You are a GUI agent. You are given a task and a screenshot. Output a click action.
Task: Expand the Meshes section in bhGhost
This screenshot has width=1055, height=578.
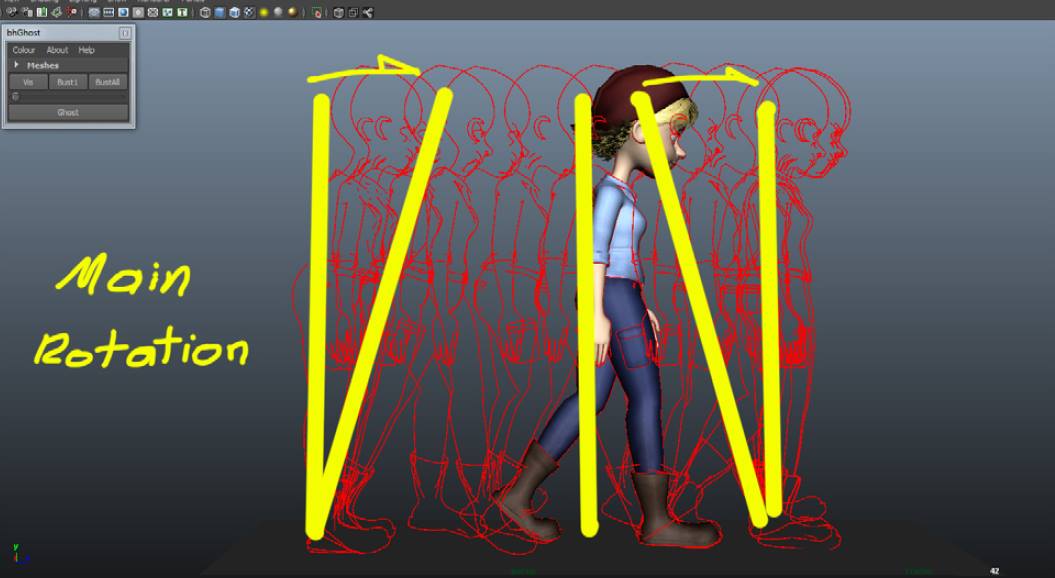[17, 65]
